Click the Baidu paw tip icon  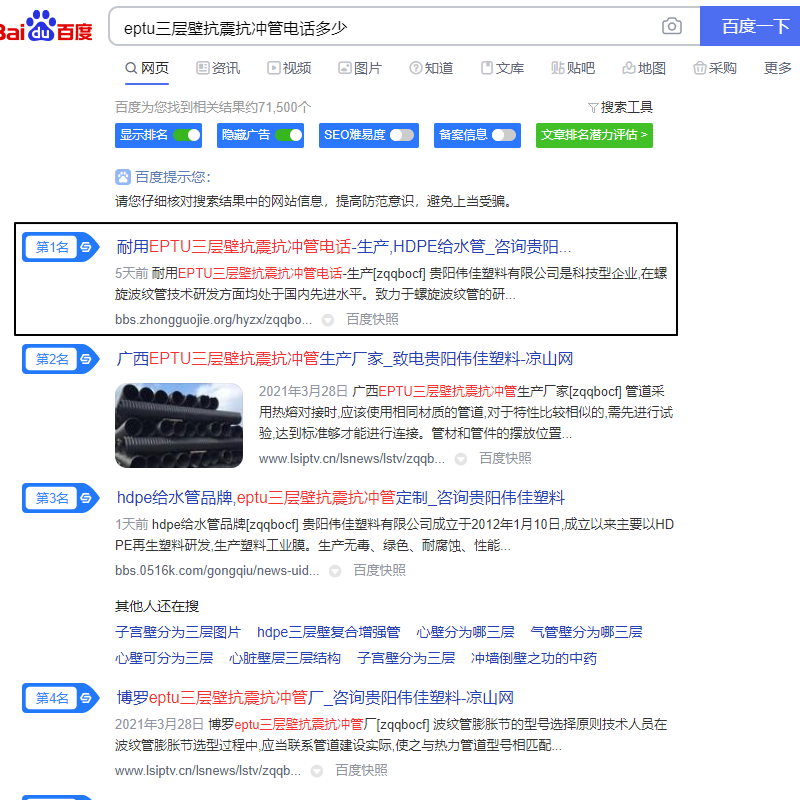pyautogui.click(x=123, y=177)
